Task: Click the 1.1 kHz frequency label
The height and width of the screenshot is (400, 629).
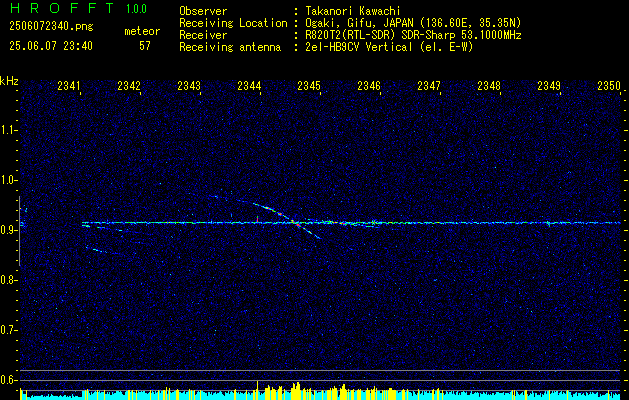Action: tap(9, 130)
